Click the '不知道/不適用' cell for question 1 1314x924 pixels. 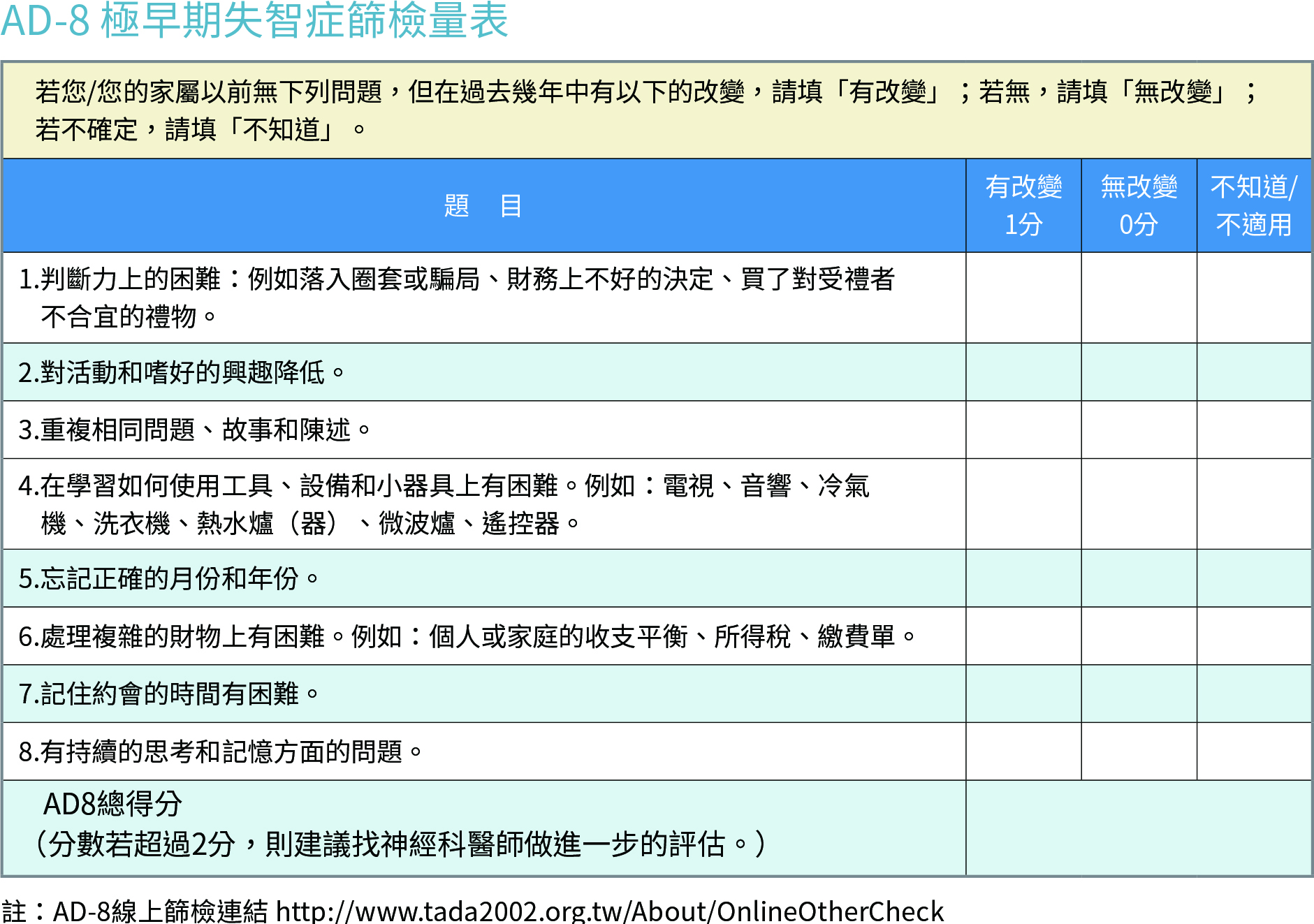coord(1254,298)
